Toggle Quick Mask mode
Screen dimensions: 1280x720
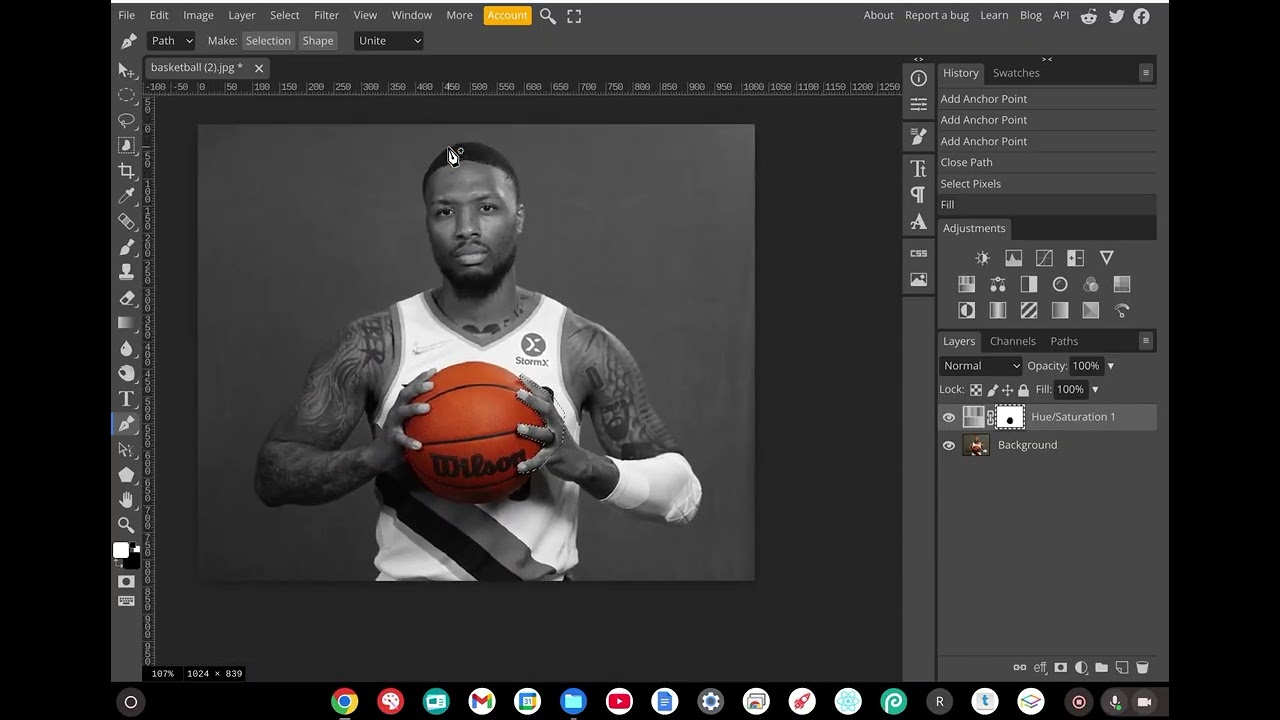(127, 582)
